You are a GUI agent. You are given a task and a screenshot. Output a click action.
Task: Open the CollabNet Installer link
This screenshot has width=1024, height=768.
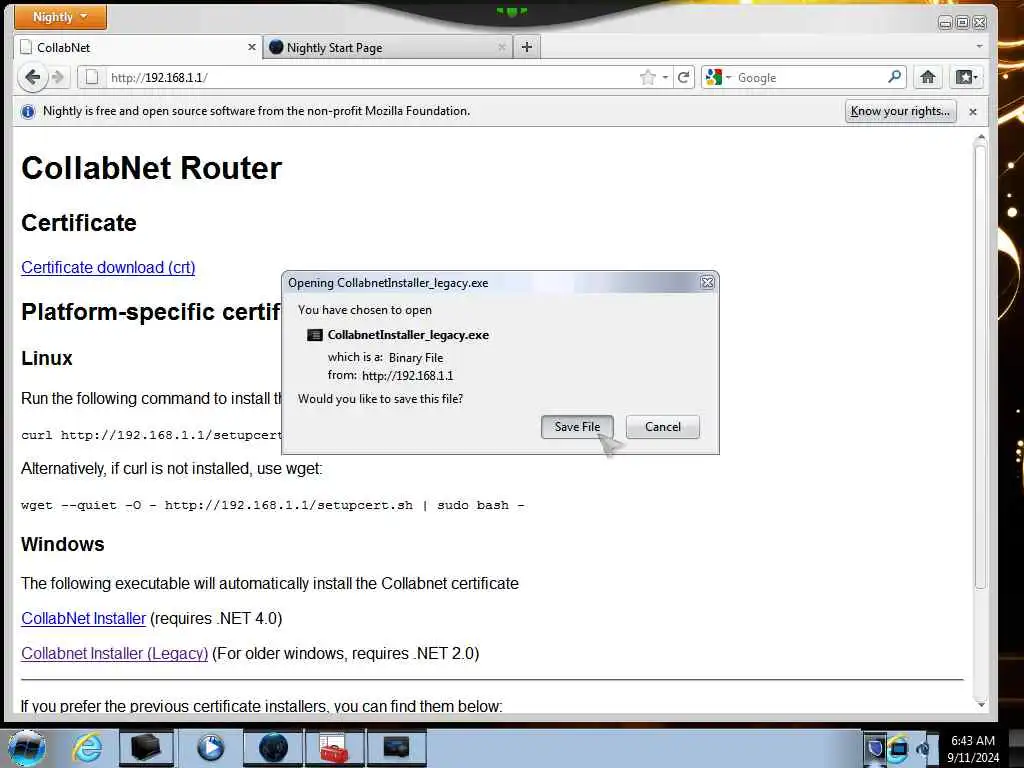(x=84, y=618)
